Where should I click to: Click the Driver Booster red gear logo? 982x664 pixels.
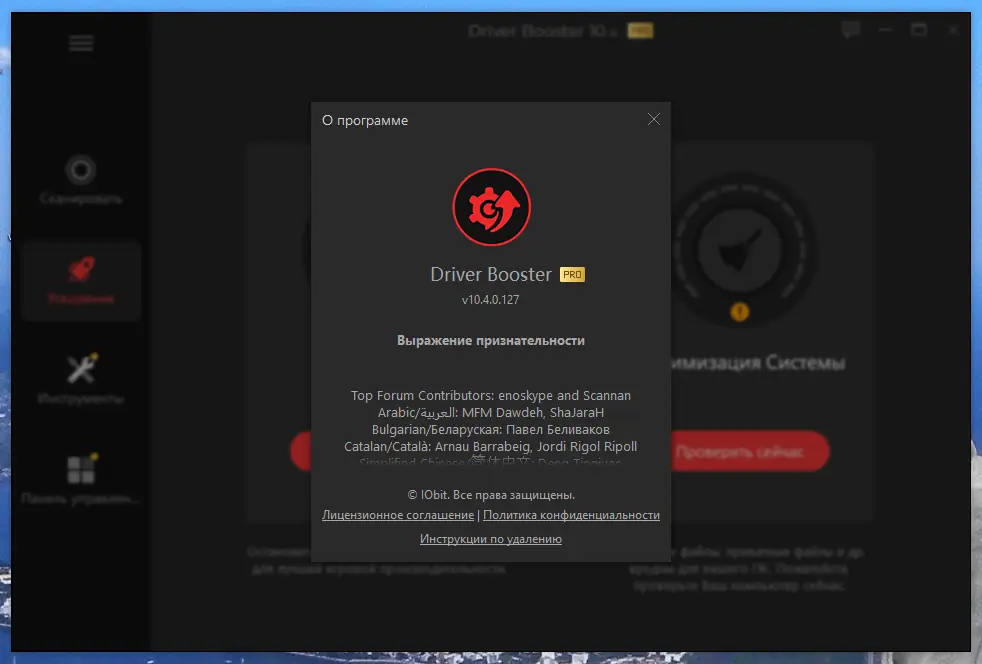pos(492,207)
